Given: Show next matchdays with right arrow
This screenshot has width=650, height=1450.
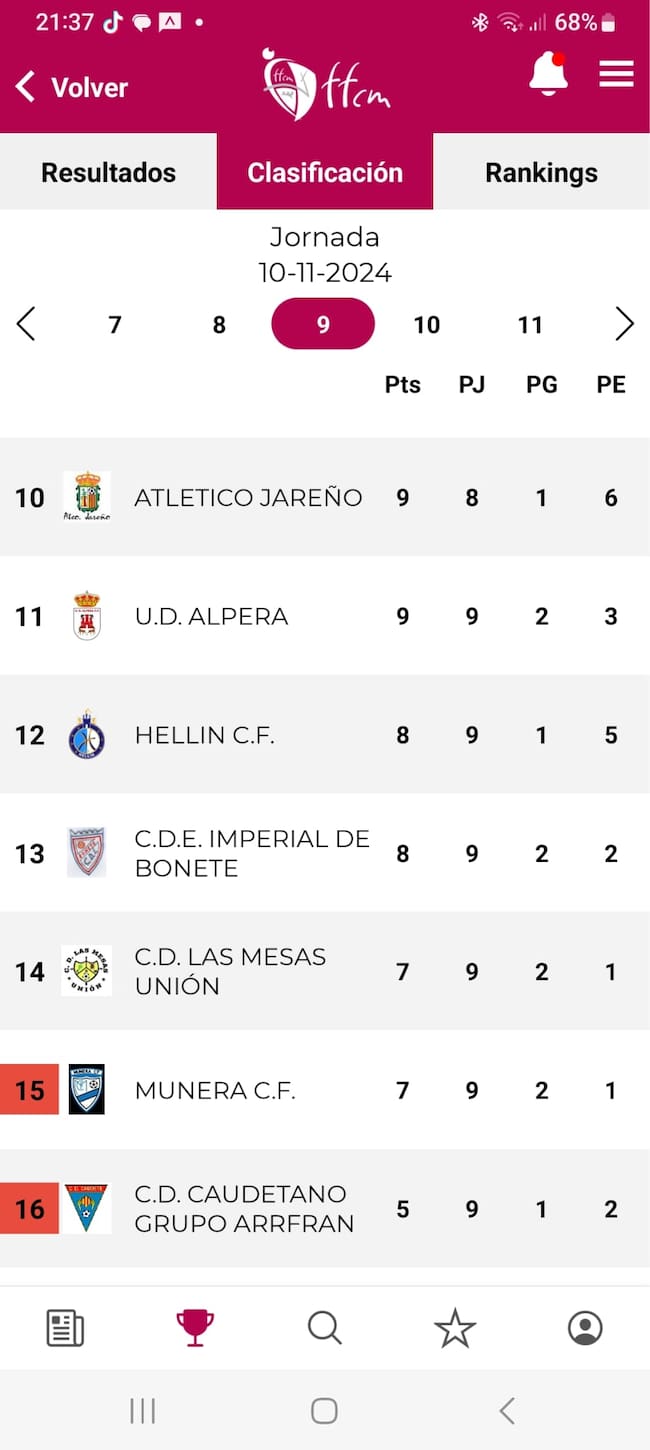Looking at the screenshot, I should pos(625,324).
